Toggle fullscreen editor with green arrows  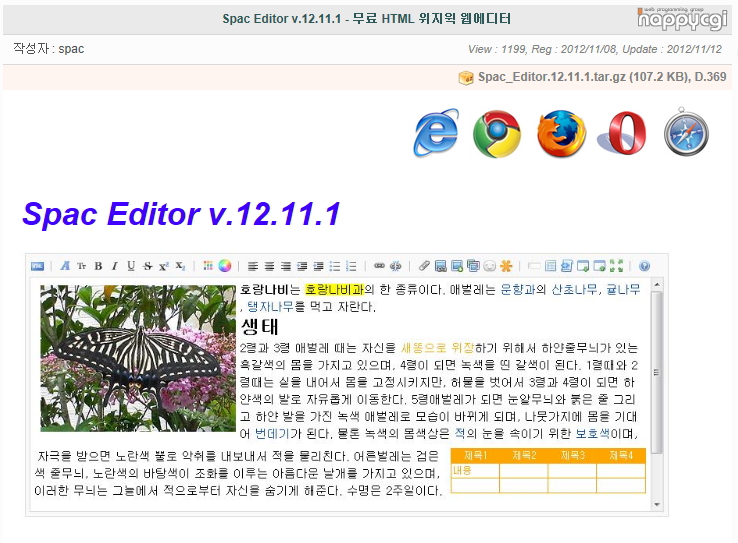coord(616,266)
